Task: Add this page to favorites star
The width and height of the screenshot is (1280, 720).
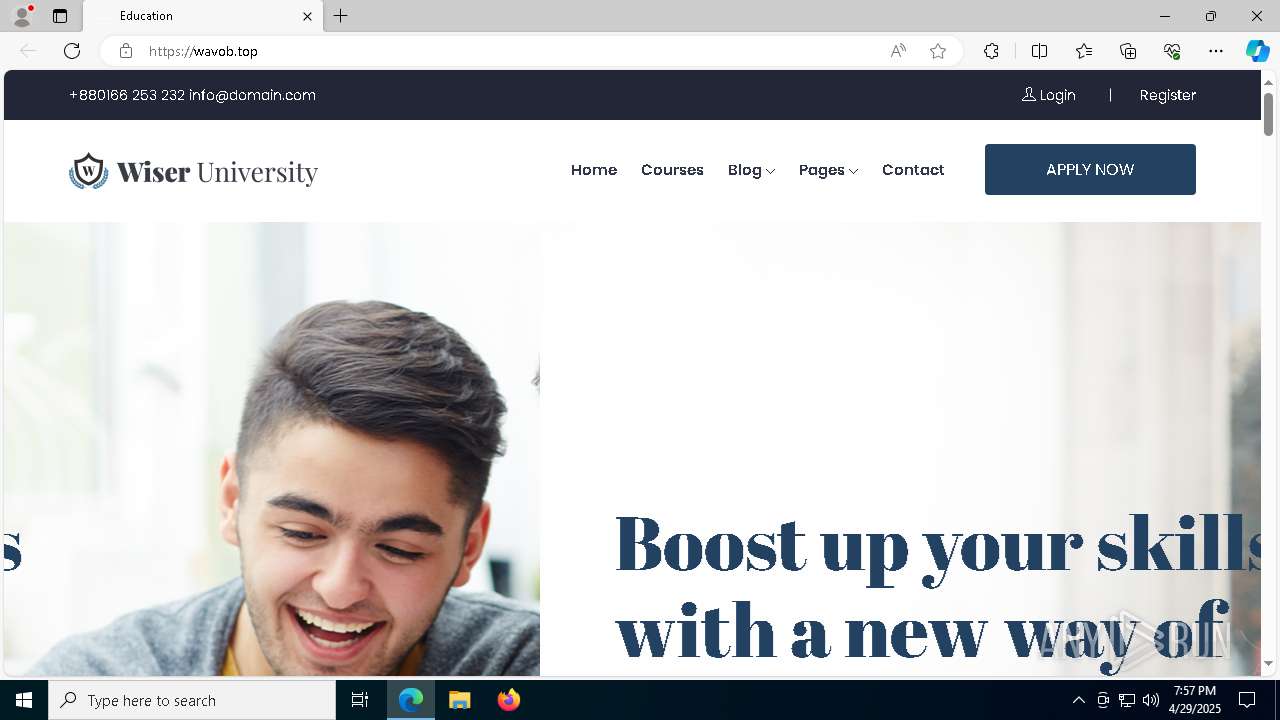Action: point(938,51)
